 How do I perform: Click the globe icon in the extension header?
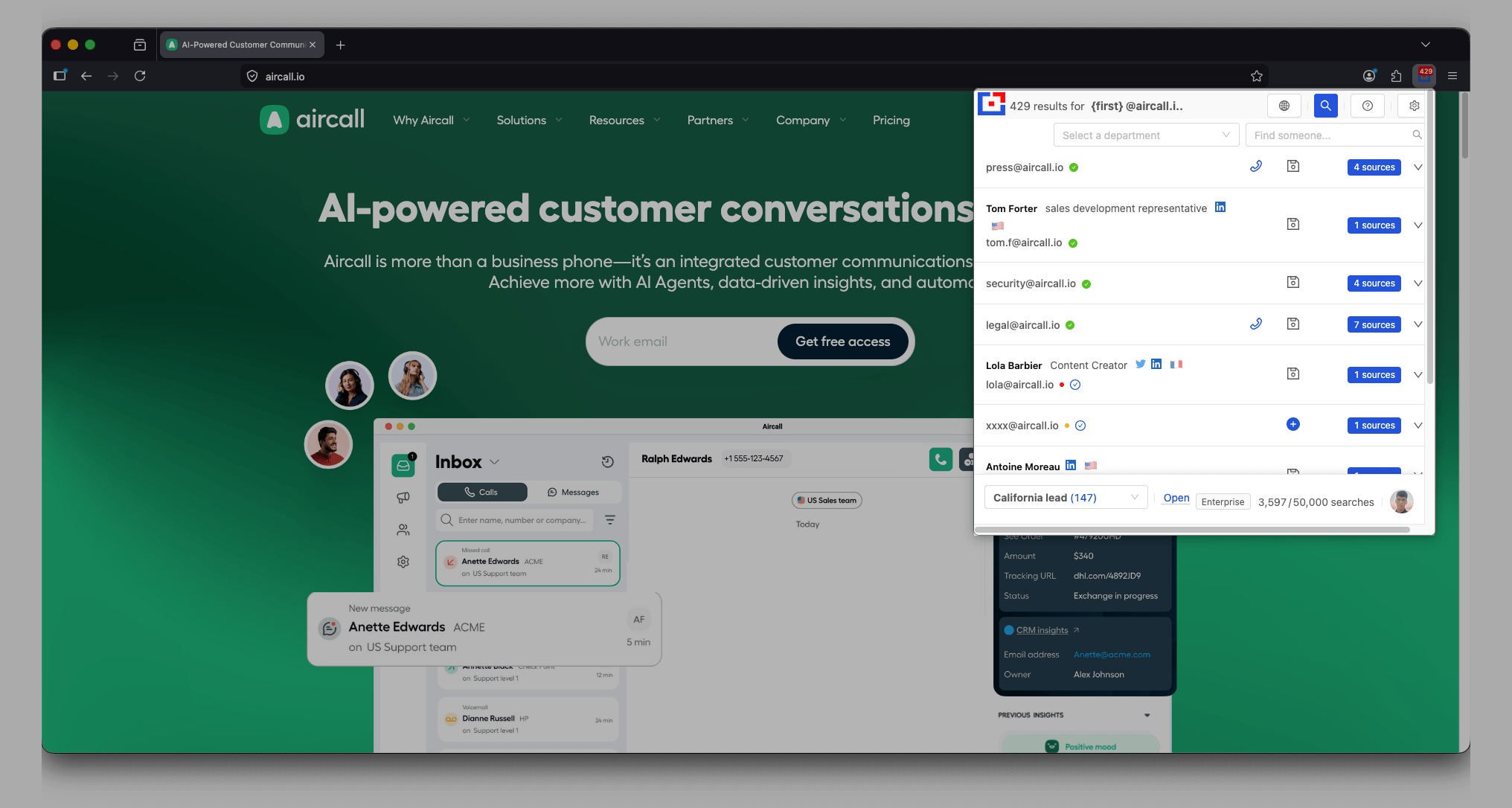point(1284,105)
